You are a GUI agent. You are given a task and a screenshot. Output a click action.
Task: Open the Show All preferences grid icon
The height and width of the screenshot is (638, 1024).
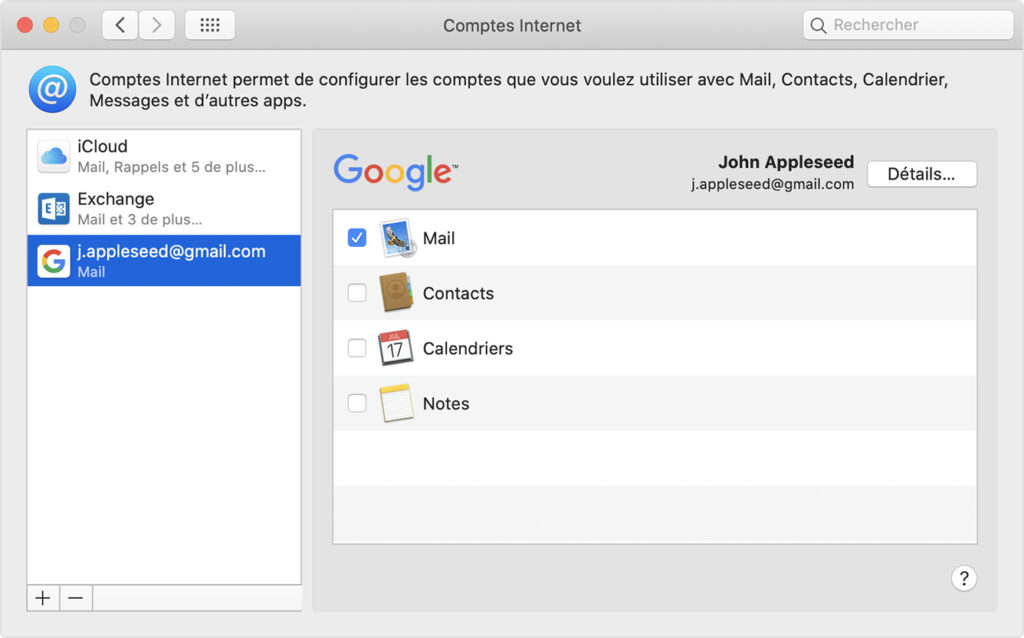pyautogui.click(x=209, y=24)
